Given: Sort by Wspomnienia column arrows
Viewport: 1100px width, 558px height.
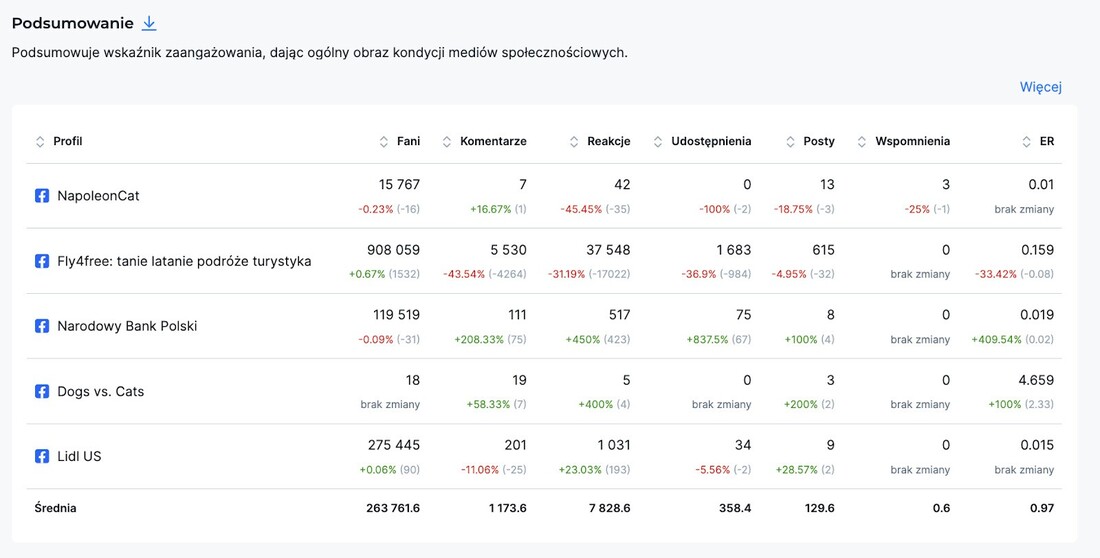Looking at the screenshot, I should pyautogui.click(x=862, y=142).
